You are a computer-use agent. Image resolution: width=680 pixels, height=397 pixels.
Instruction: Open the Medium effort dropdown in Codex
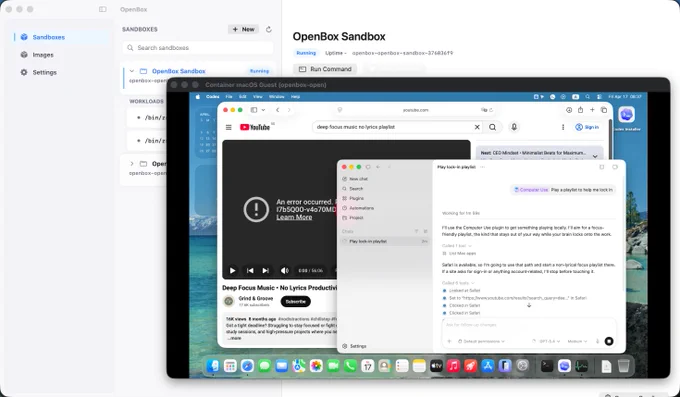tap(577, 341)
